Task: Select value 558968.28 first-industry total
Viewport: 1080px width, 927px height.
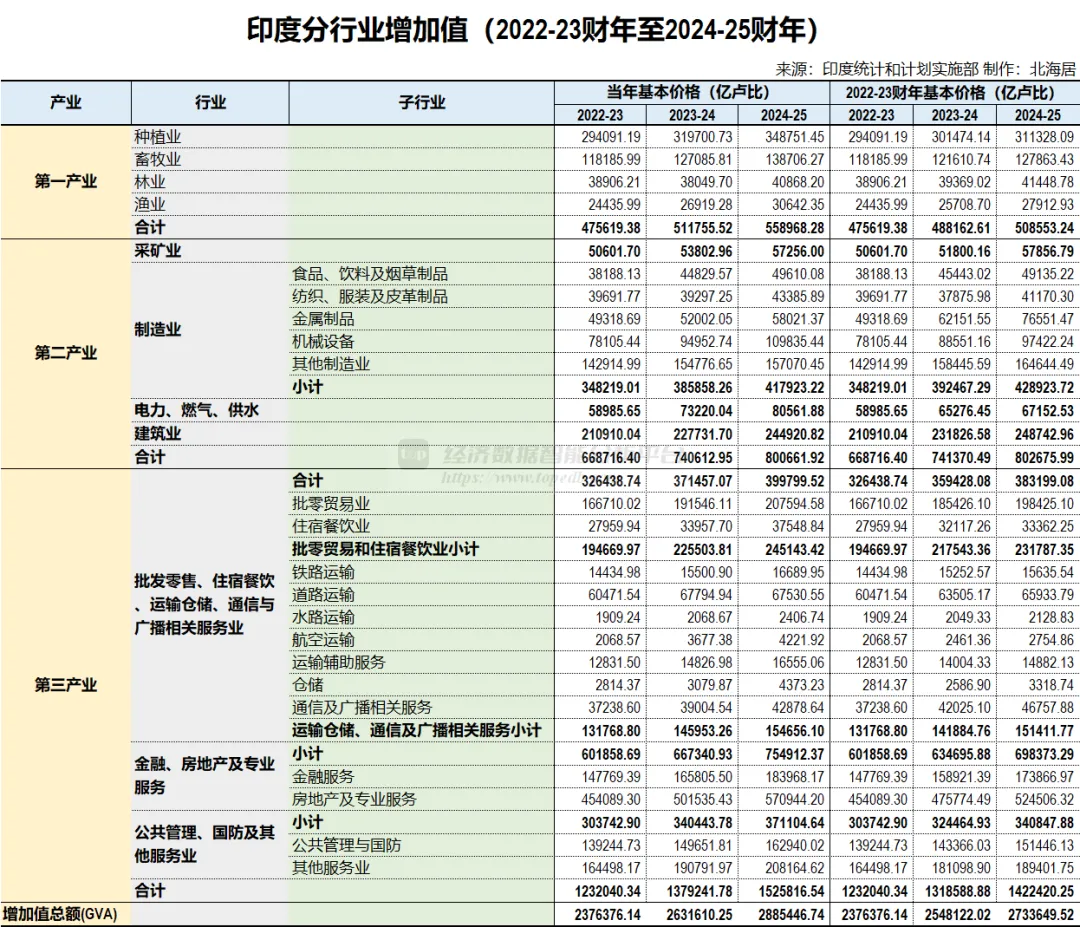Action: pyautogui.click(x=794, y=228)
